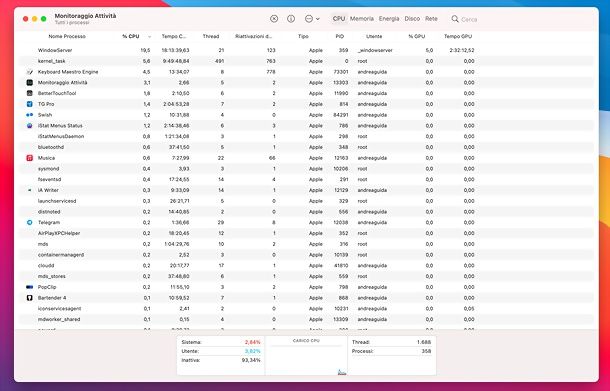Image resolution: width=610 pixels, height=391 pixels.
Task: Click the iStat Menus Status icon
Action: (30, 126)
